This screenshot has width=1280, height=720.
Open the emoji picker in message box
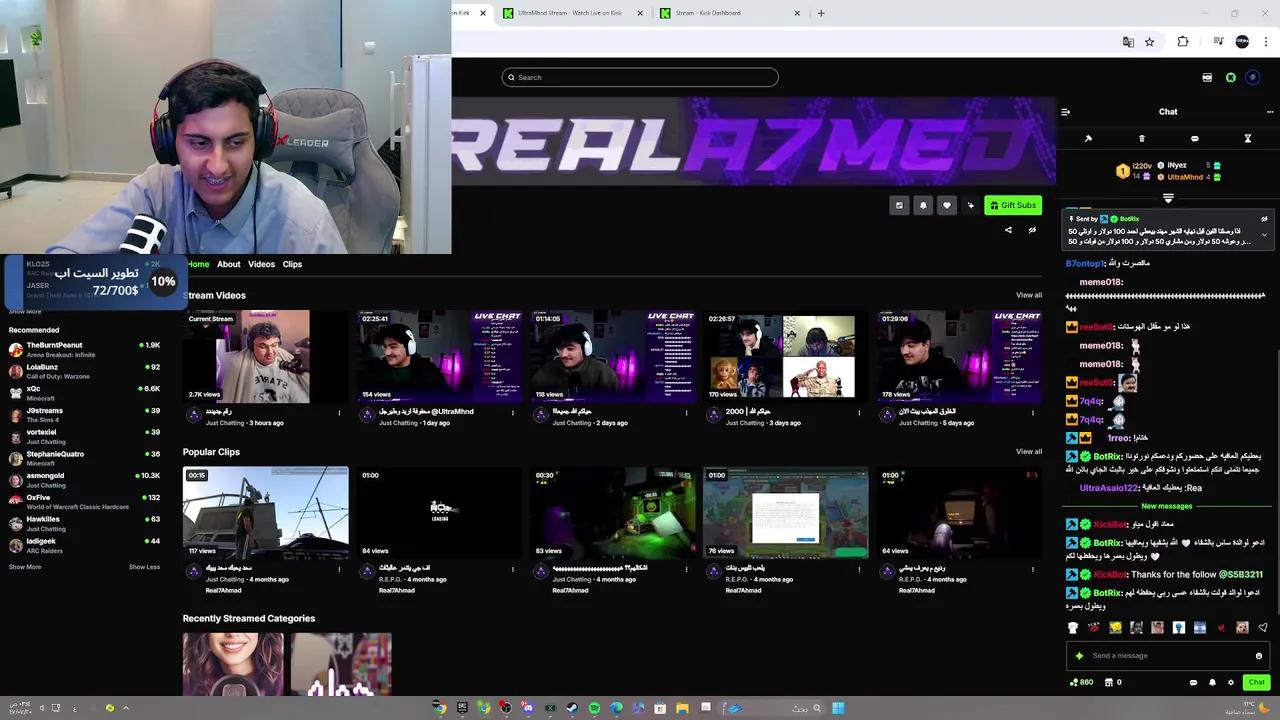click(1258, 656)
